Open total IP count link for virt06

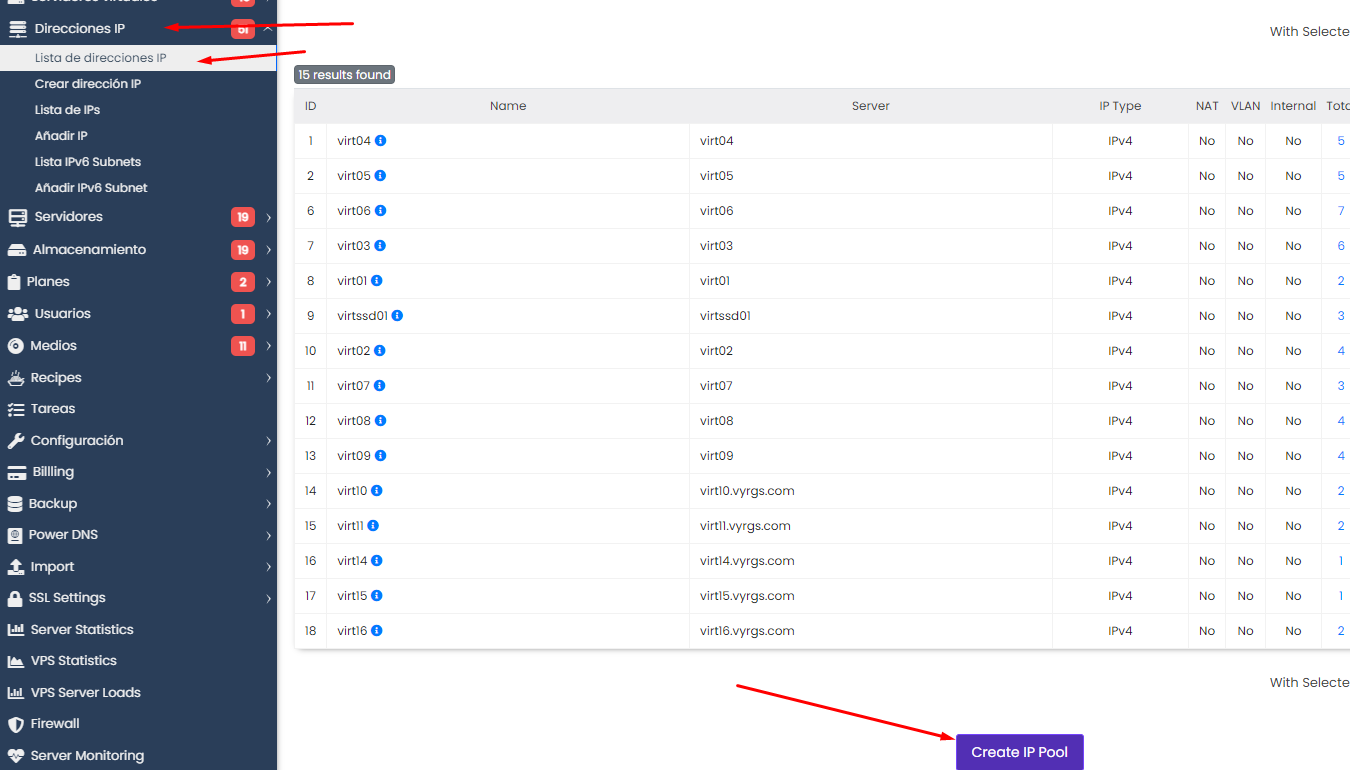tap(1341, 211)
